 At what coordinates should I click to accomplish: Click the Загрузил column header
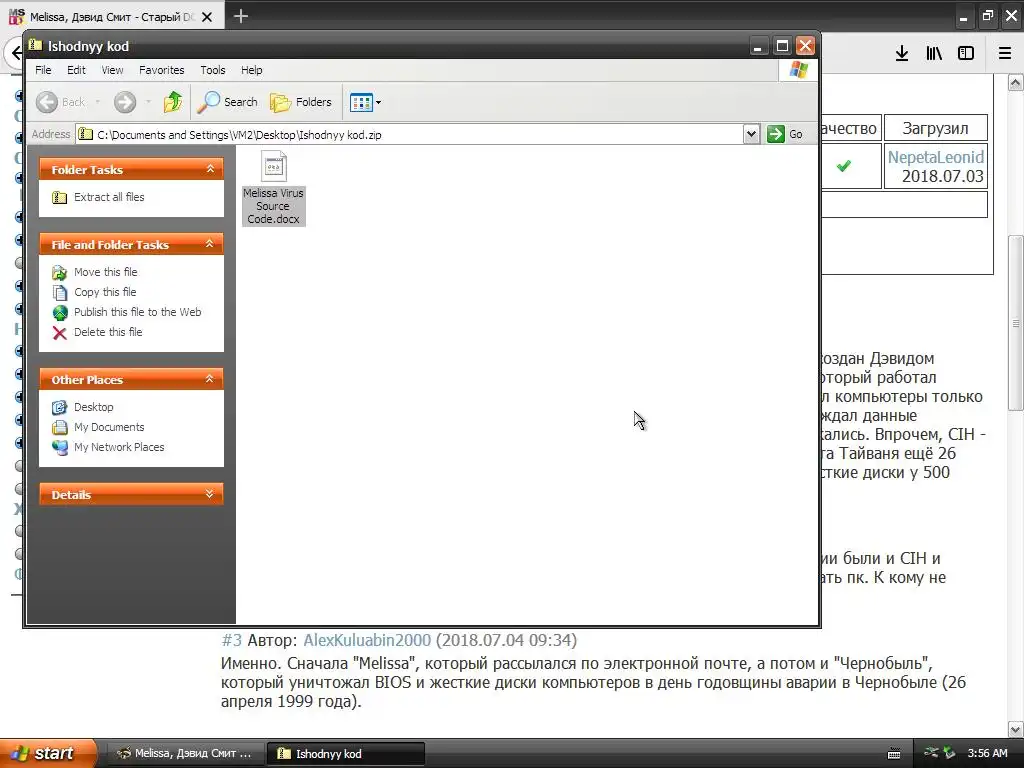(935, 128)
